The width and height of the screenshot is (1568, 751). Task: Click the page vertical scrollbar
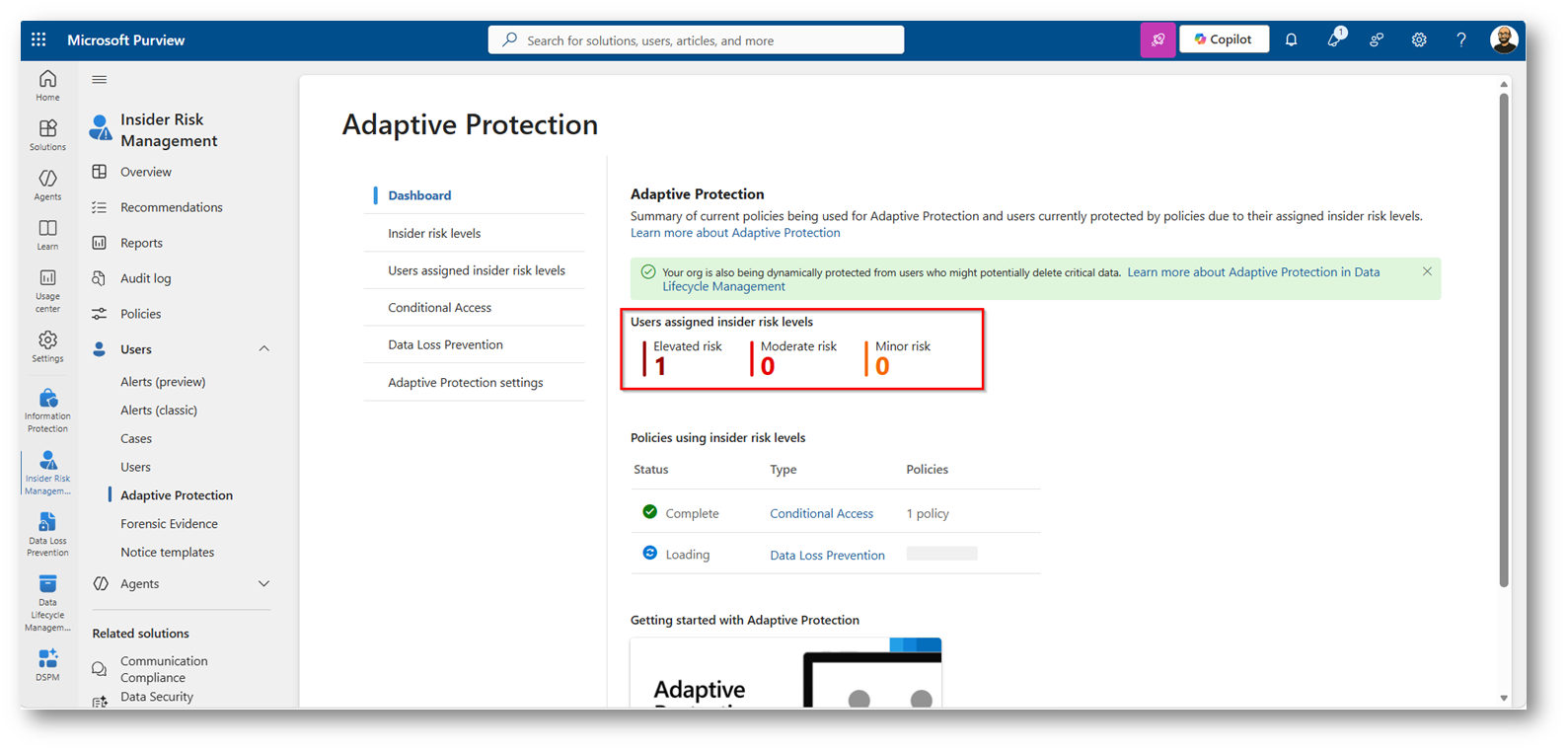pyautogui.click(x=1504, y=340)
